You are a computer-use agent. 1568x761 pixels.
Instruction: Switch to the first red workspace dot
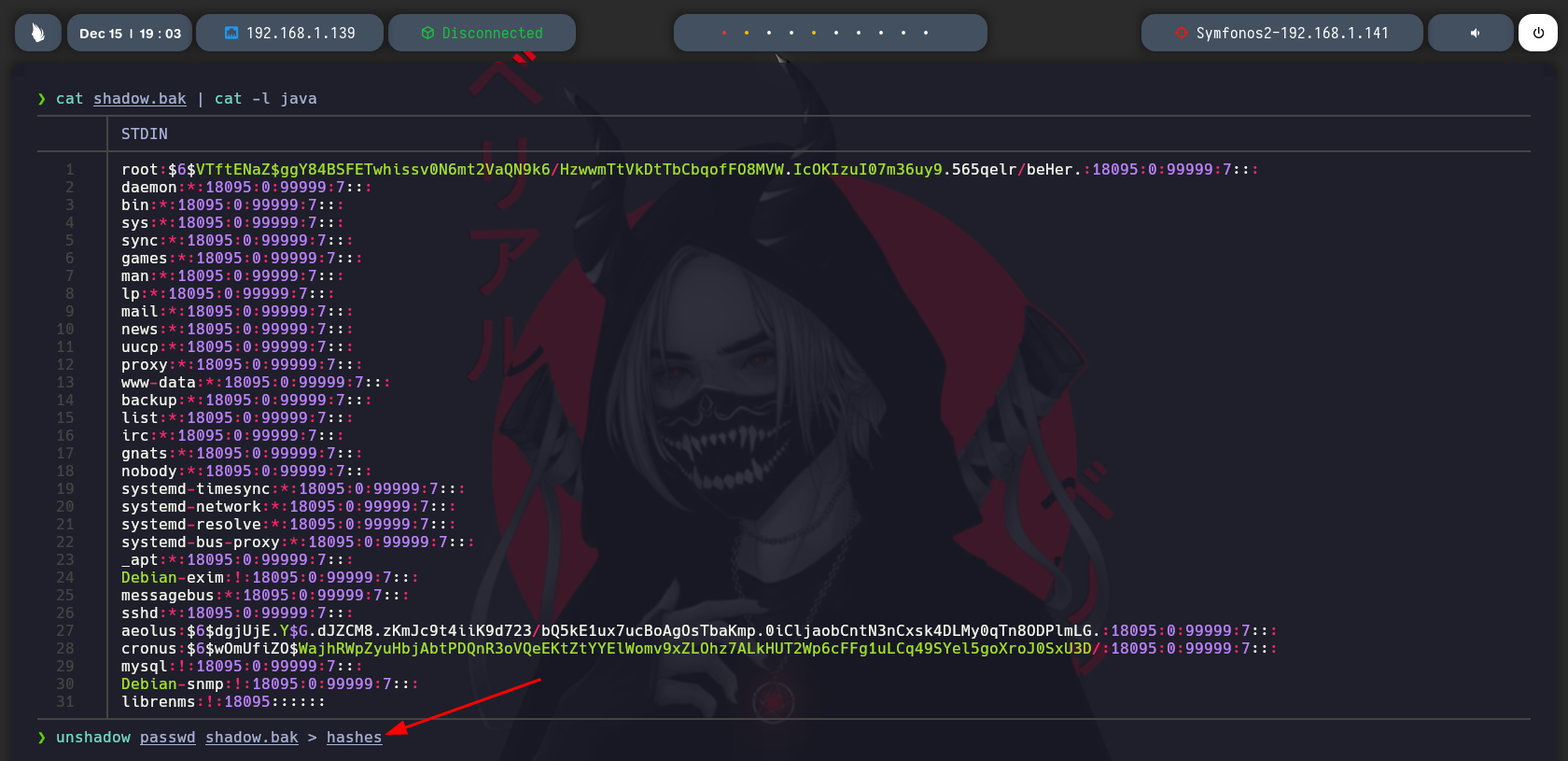point(724,33)
